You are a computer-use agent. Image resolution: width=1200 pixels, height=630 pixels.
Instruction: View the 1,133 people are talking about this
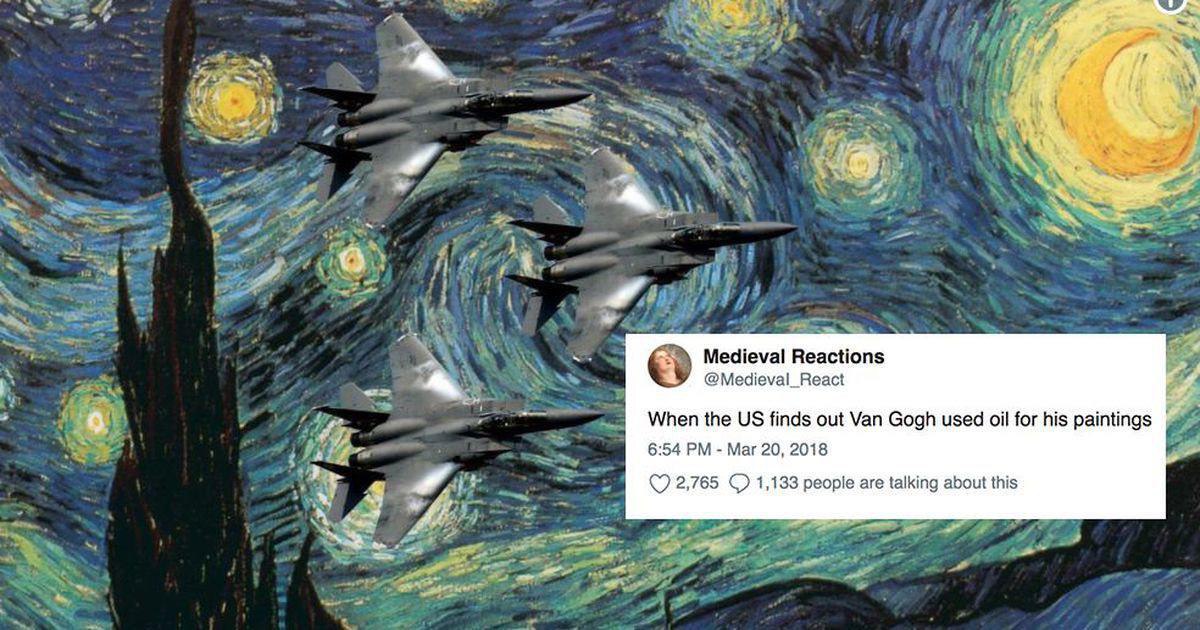click(x=886, y=483)
